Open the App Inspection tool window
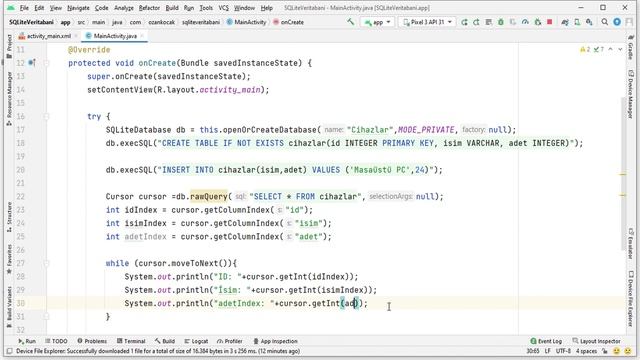The image size is (640, 360). point(275,341)
